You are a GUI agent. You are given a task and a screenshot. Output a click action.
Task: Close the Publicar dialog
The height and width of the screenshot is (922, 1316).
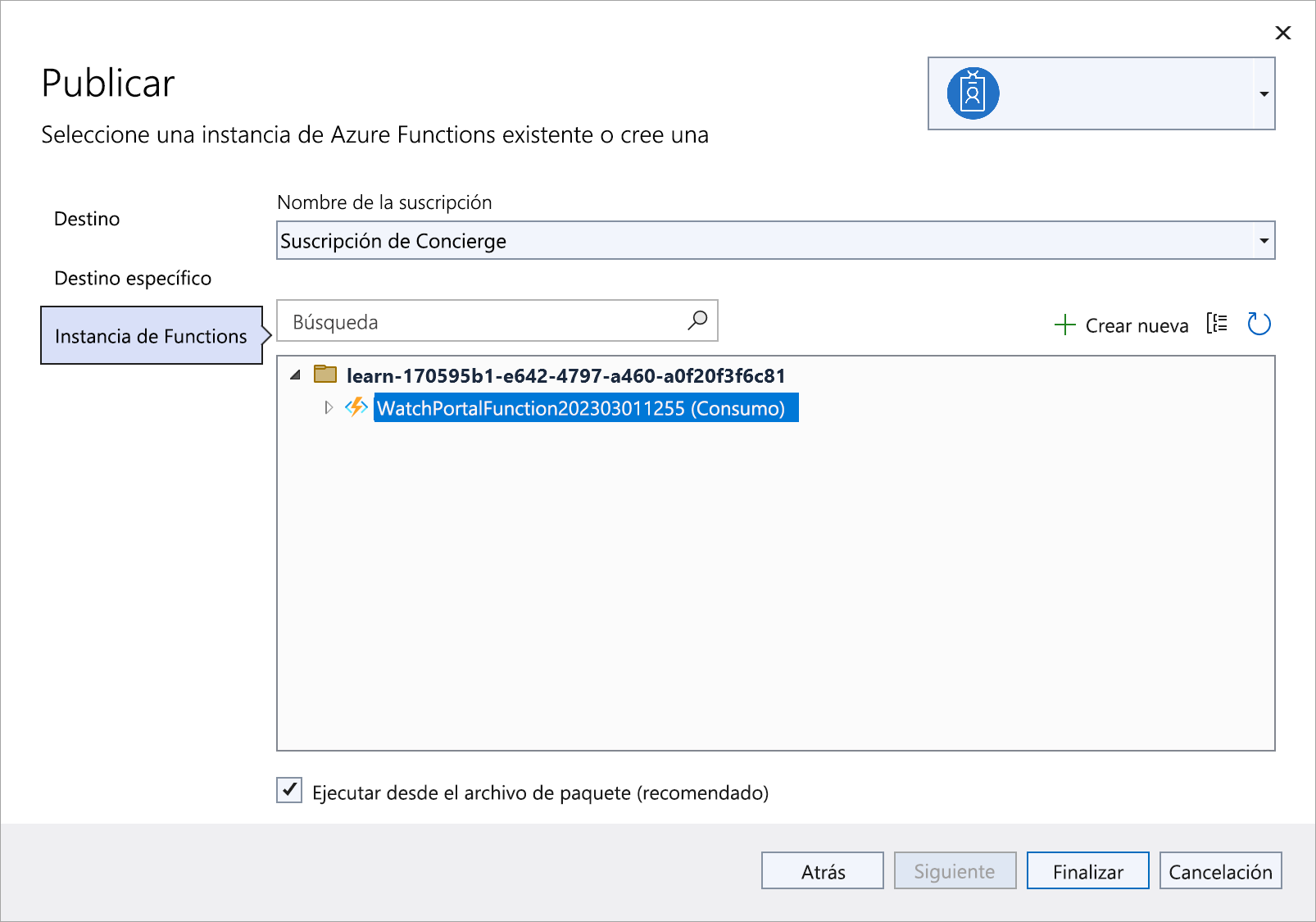tap(1283, 33)
